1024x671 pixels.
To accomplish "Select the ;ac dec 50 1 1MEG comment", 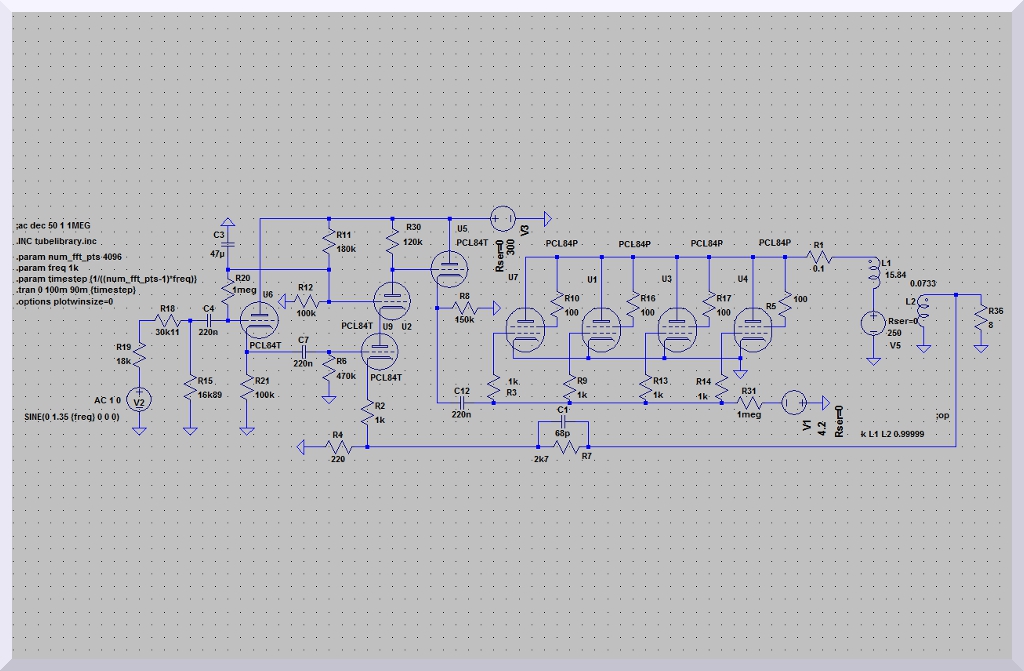I will click(x=60, y=226).
